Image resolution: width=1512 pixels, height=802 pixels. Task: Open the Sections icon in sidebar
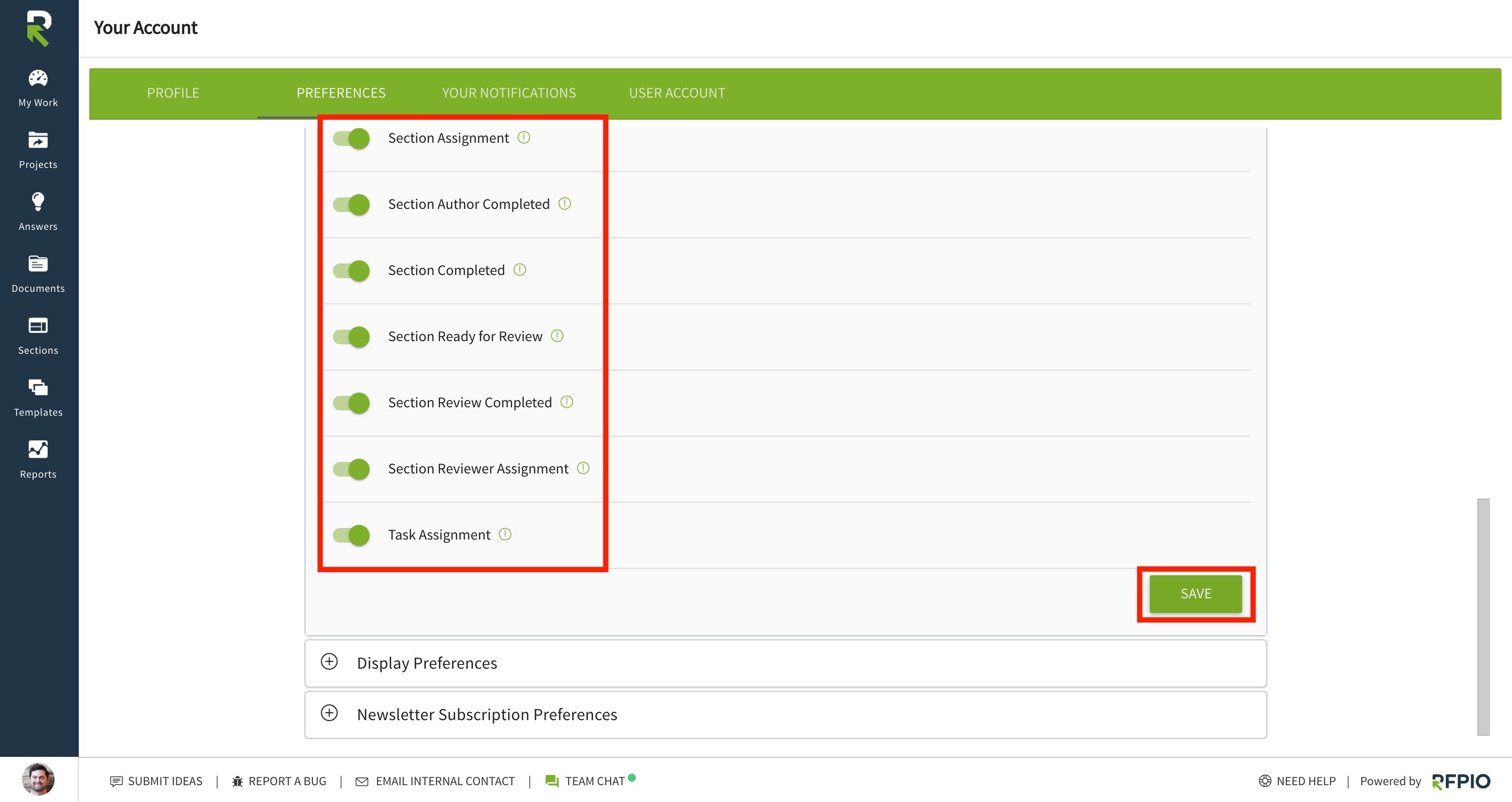[x=38, y=325]
